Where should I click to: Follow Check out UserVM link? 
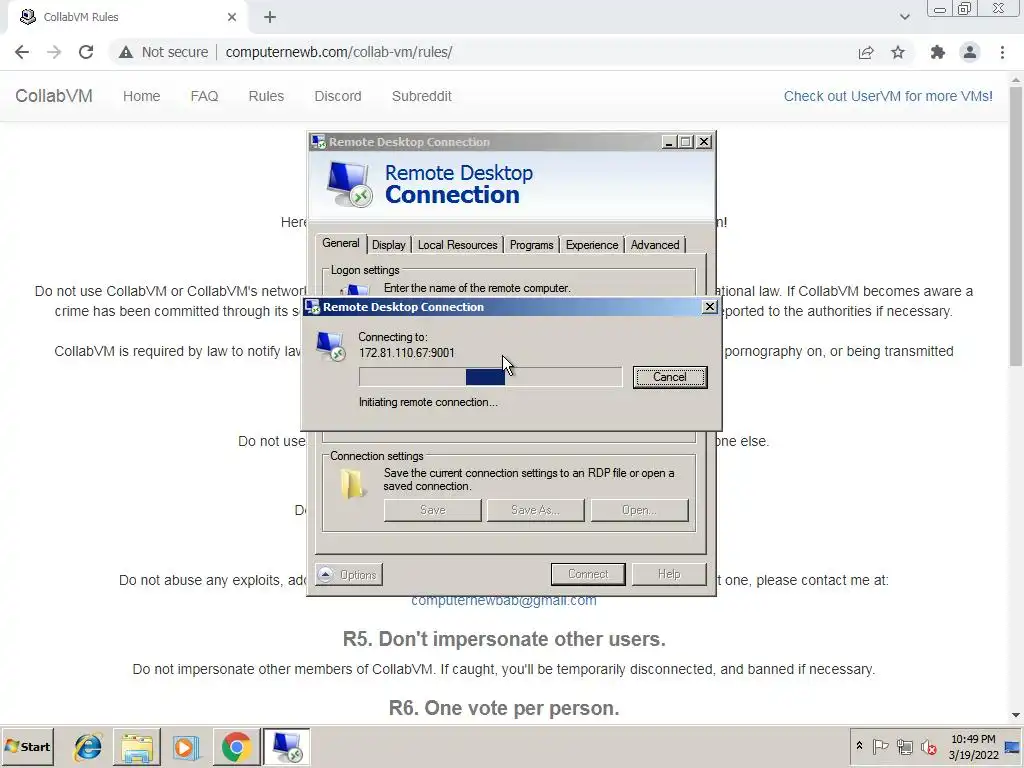pos(888,96)
